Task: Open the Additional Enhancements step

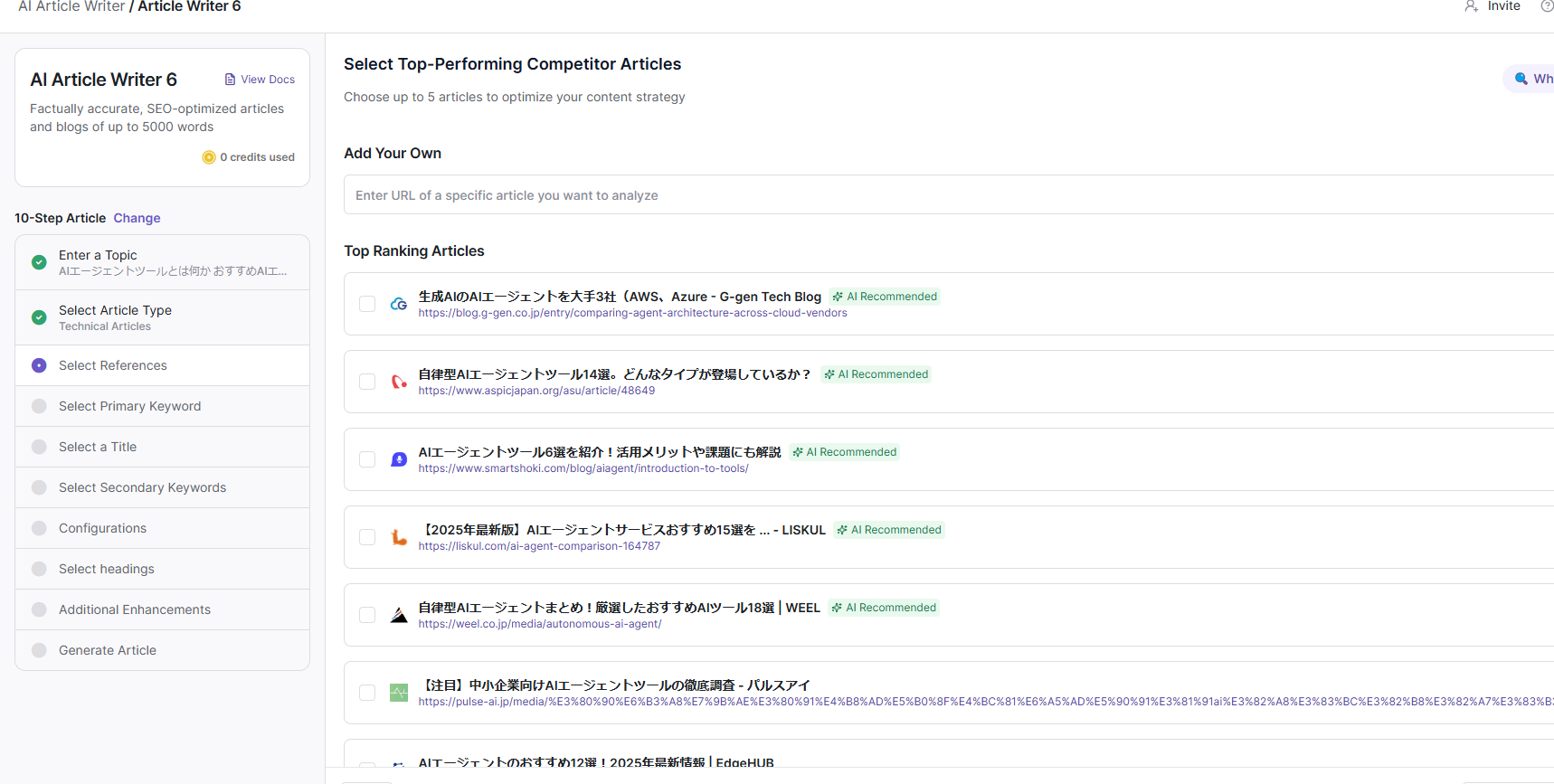Action: (x=163, y=609)
